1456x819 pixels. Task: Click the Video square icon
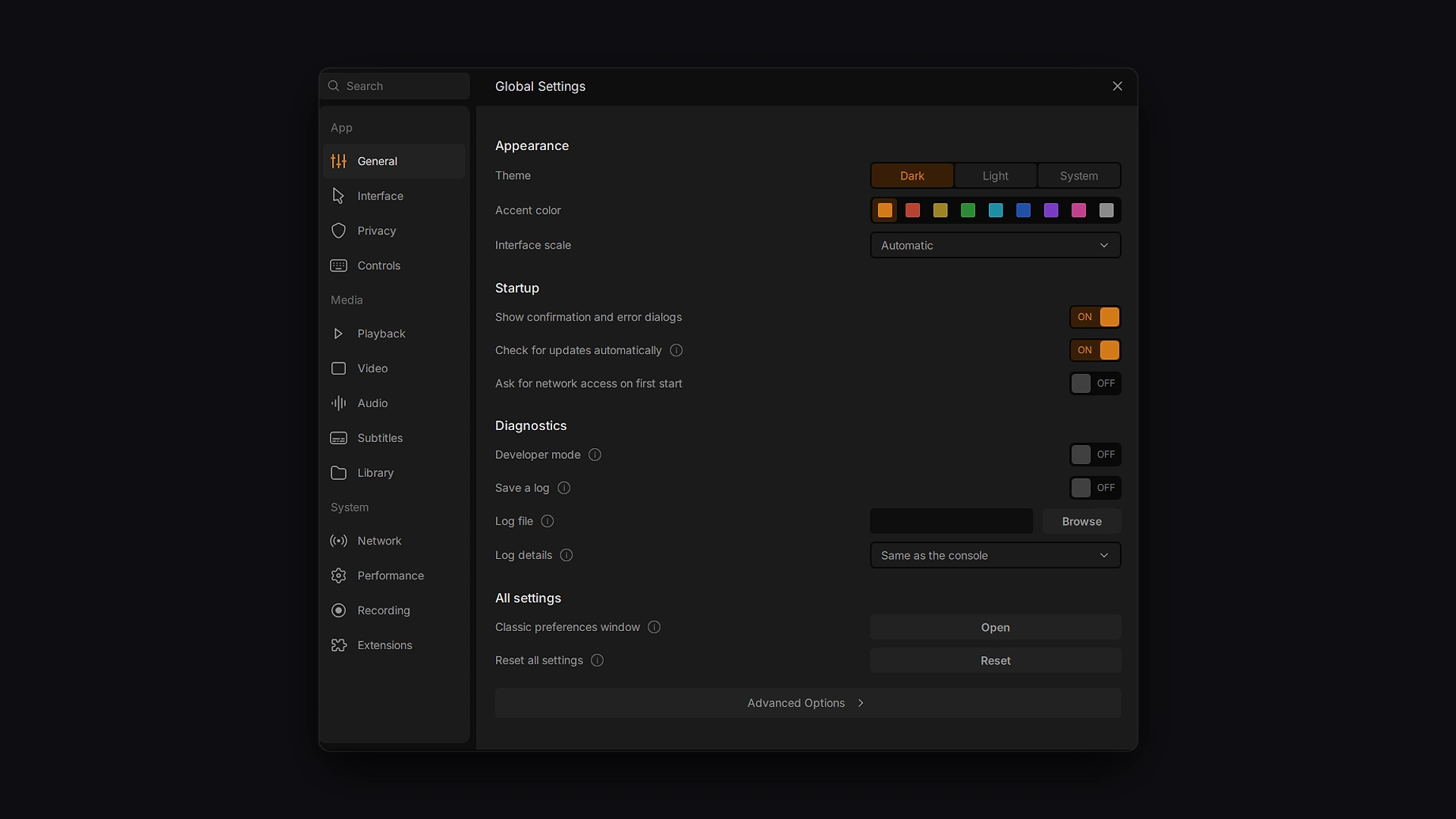point(338,369)
